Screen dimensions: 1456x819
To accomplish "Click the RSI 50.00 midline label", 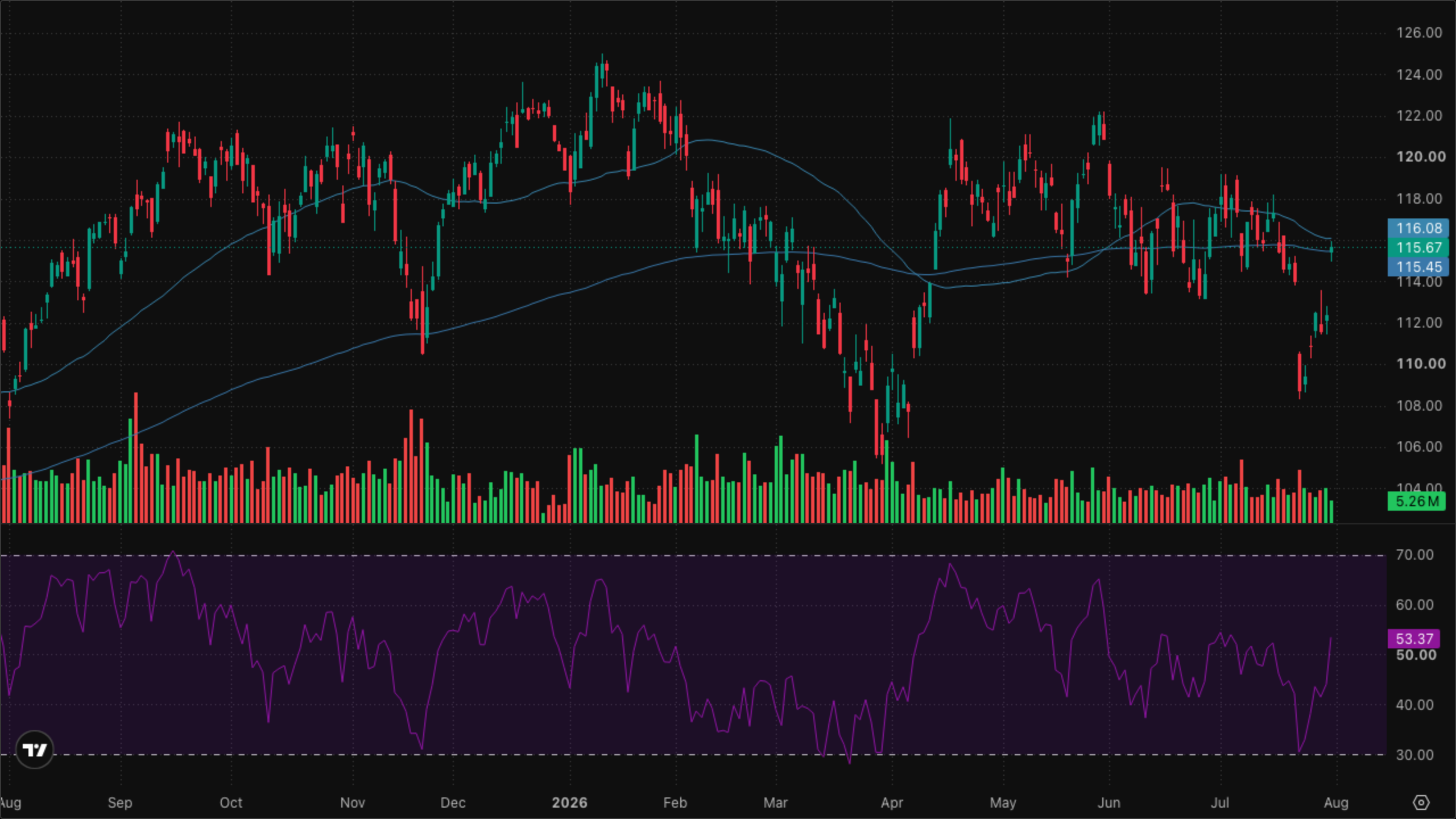I will 1416,655.
